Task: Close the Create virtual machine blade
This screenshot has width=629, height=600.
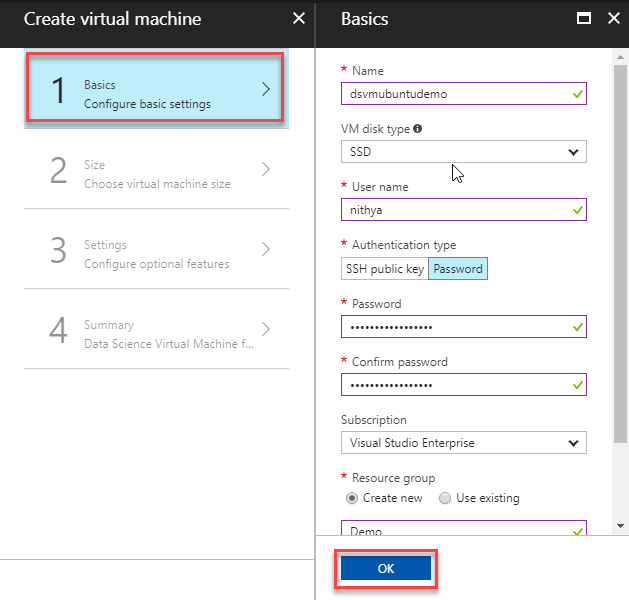Action: click(299, 18)
